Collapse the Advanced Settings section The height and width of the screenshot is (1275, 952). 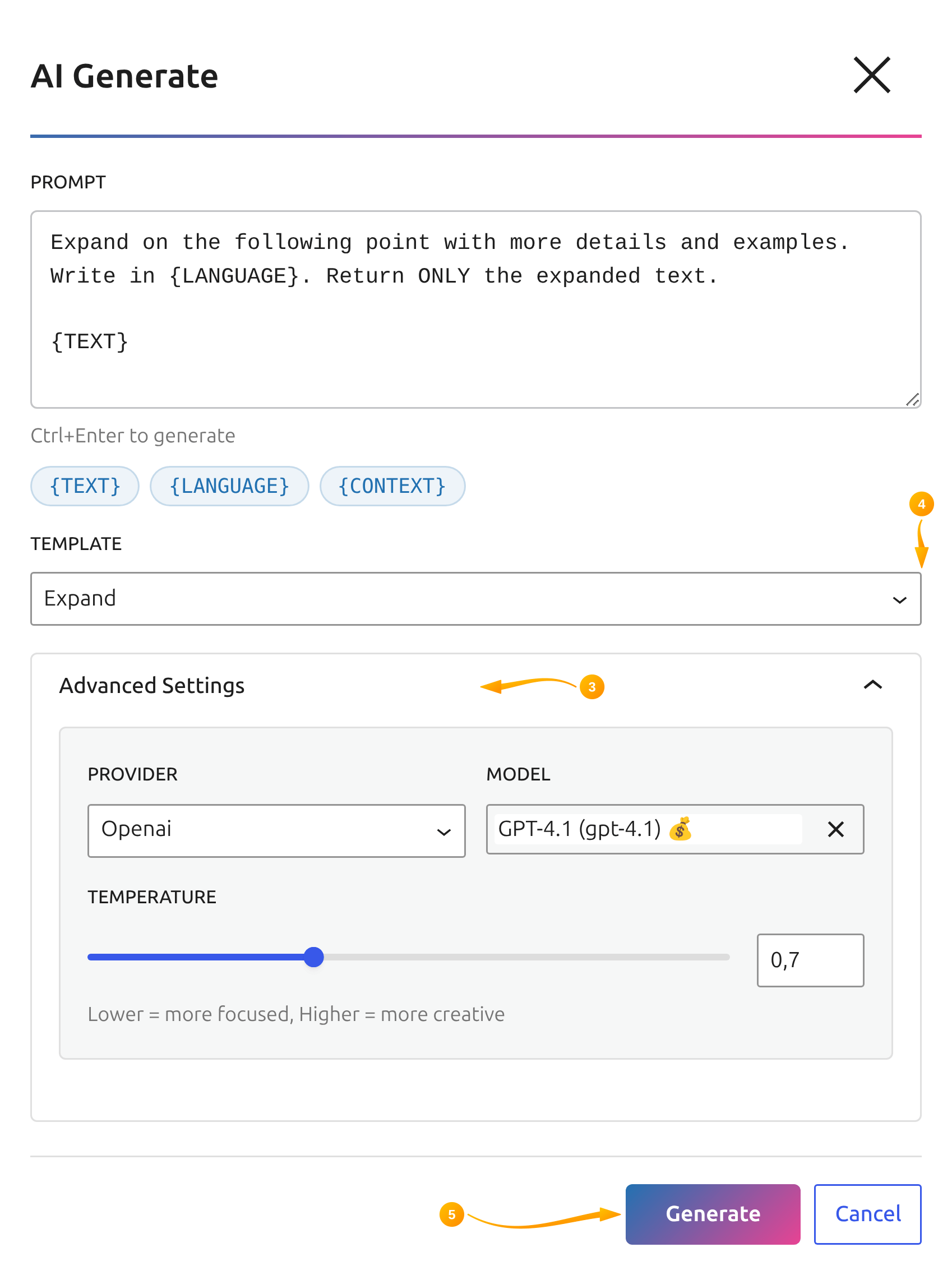tap(872, 685)
